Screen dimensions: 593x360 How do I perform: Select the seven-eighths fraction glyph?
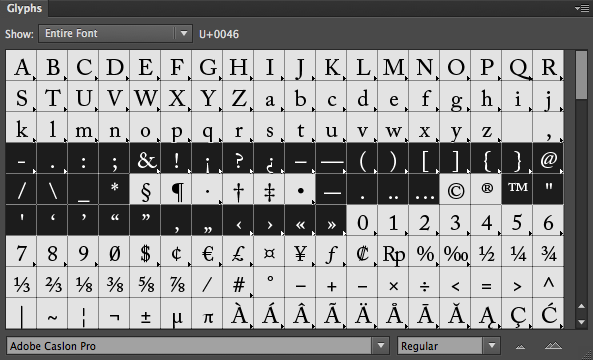click(x=176, y=282)
